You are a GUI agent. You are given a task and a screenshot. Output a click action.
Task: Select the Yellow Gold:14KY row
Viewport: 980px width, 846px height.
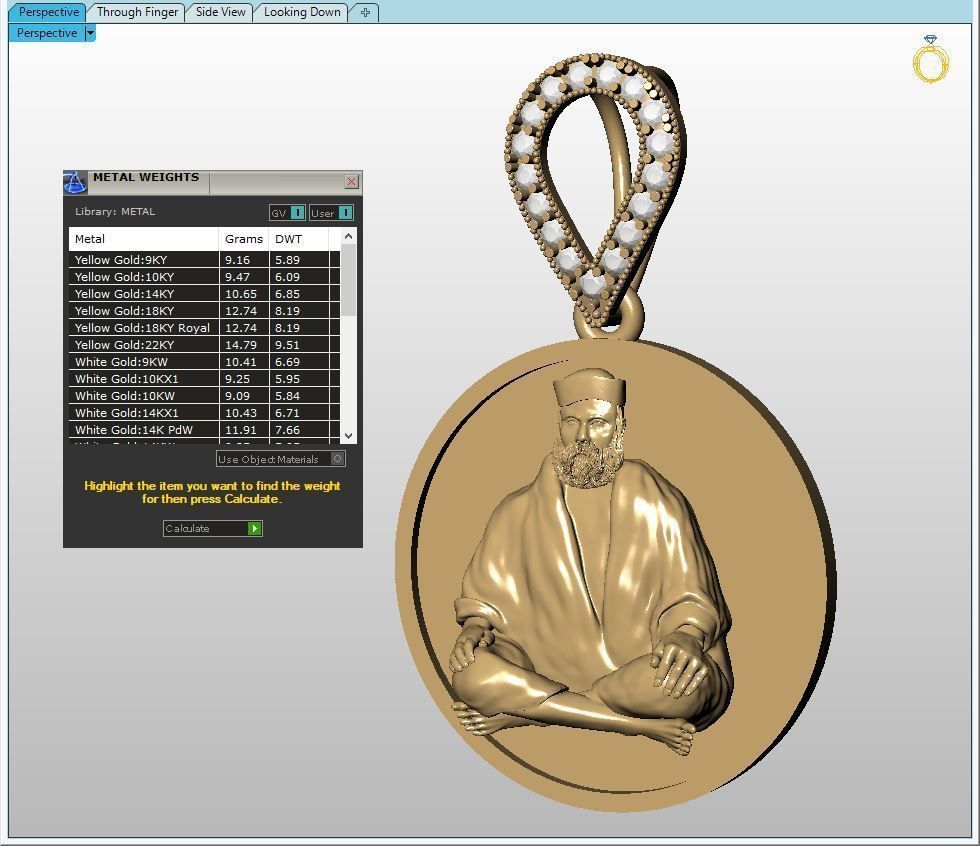point(204,294)
